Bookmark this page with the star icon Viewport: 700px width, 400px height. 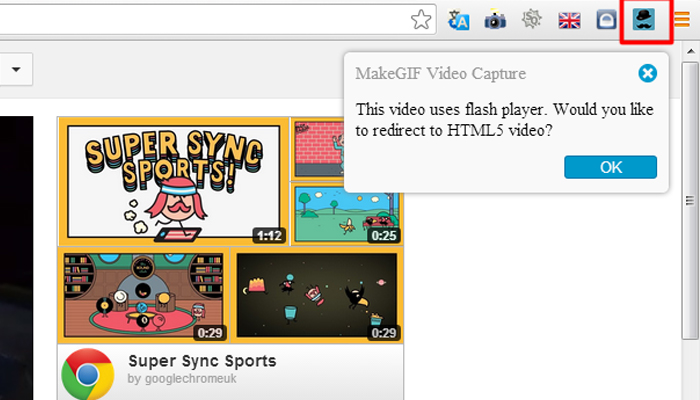pyautogui.click(x=421, y=20)
